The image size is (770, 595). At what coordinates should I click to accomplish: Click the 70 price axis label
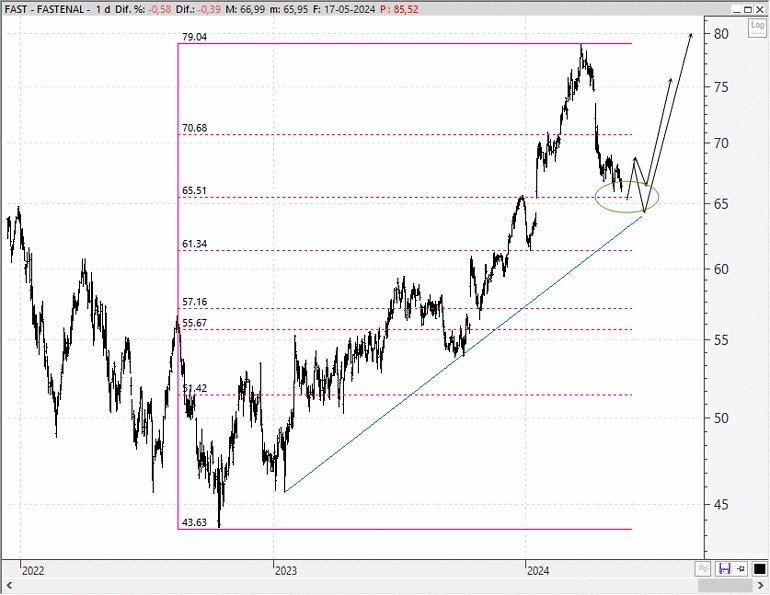tap(721, 143)
